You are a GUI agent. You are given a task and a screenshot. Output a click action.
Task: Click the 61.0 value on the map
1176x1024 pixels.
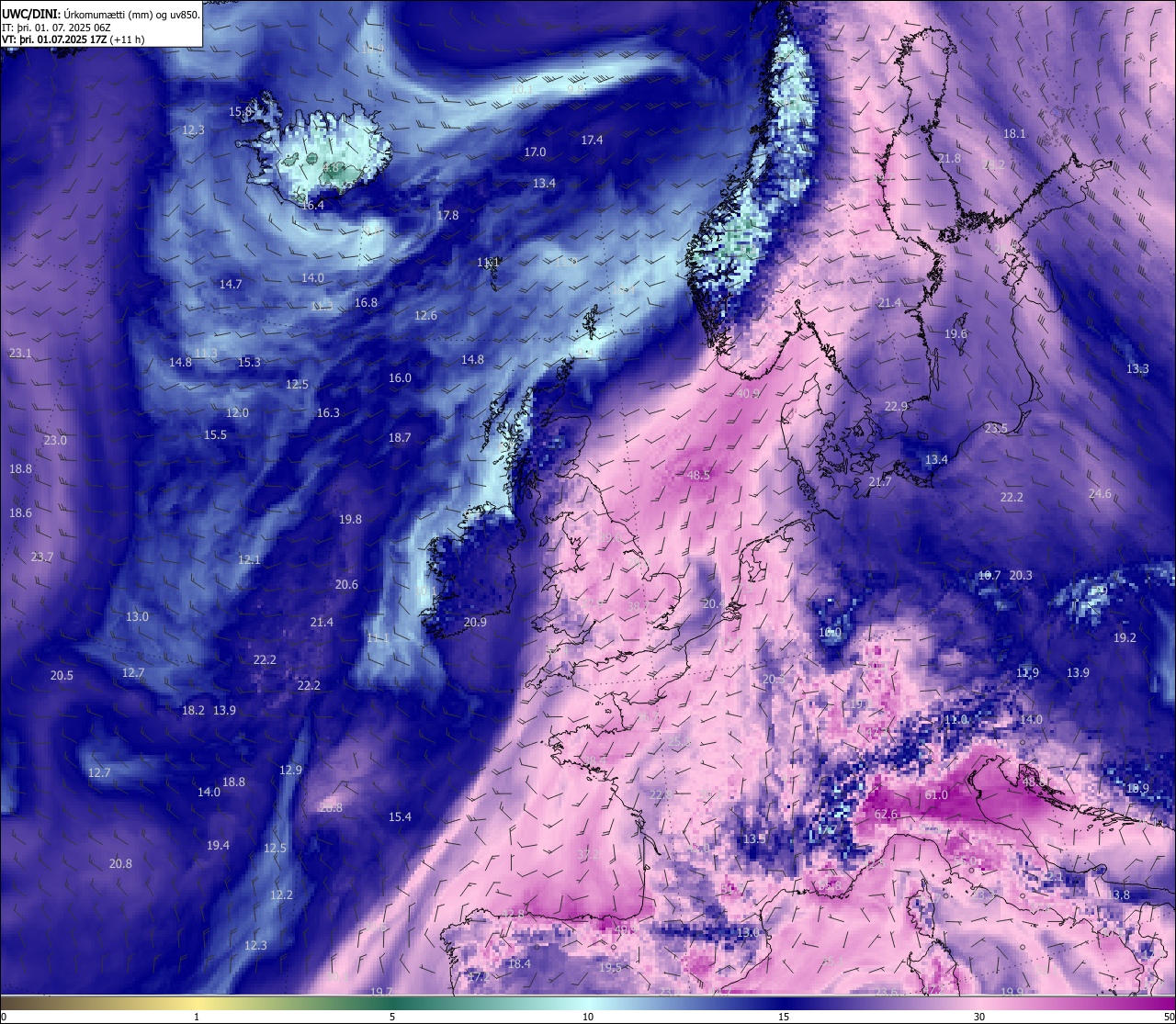click(x=936, y=795)
